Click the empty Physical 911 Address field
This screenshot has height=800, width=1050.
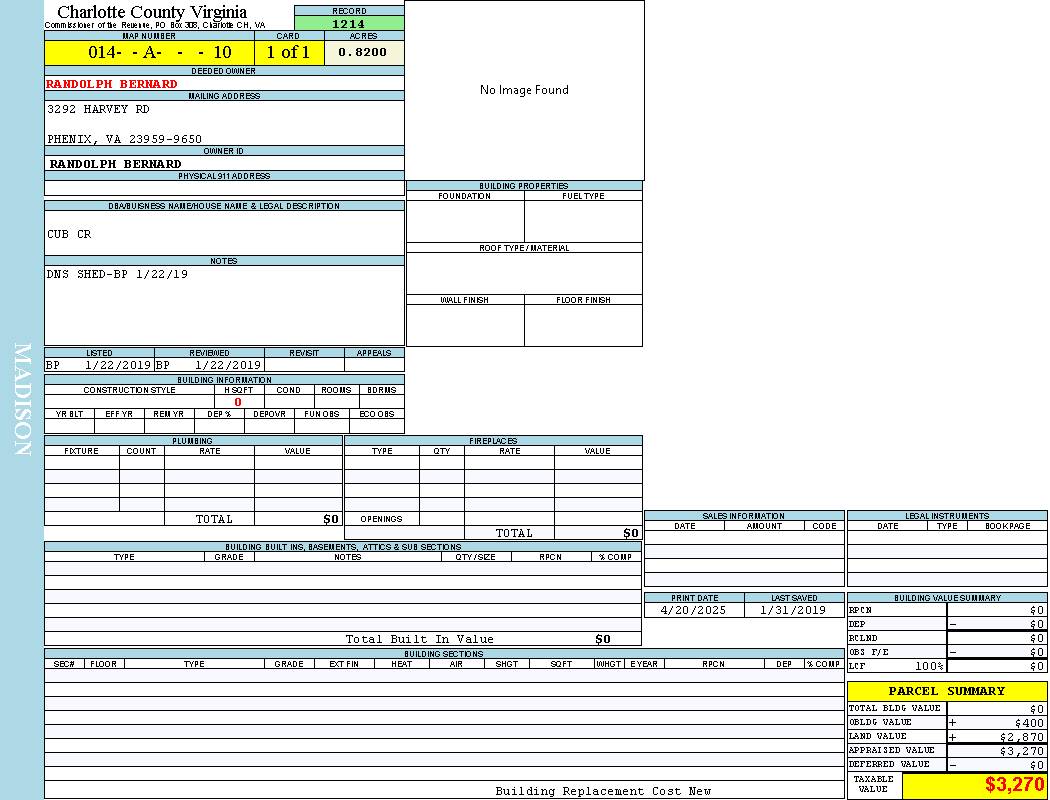(224, 187)
